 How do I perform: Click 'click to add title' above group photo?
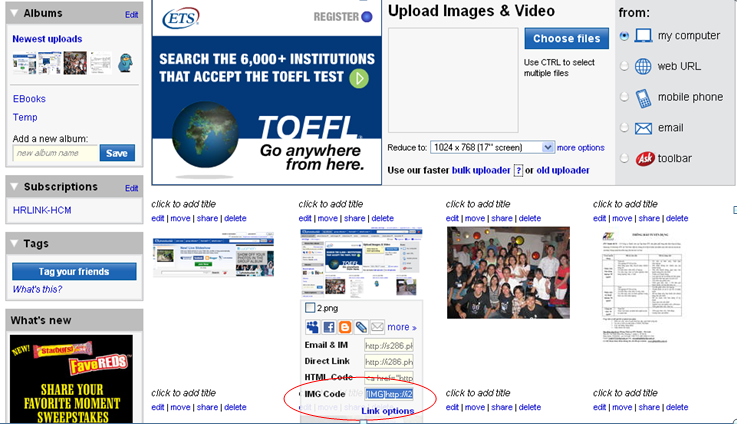(478, 204)
